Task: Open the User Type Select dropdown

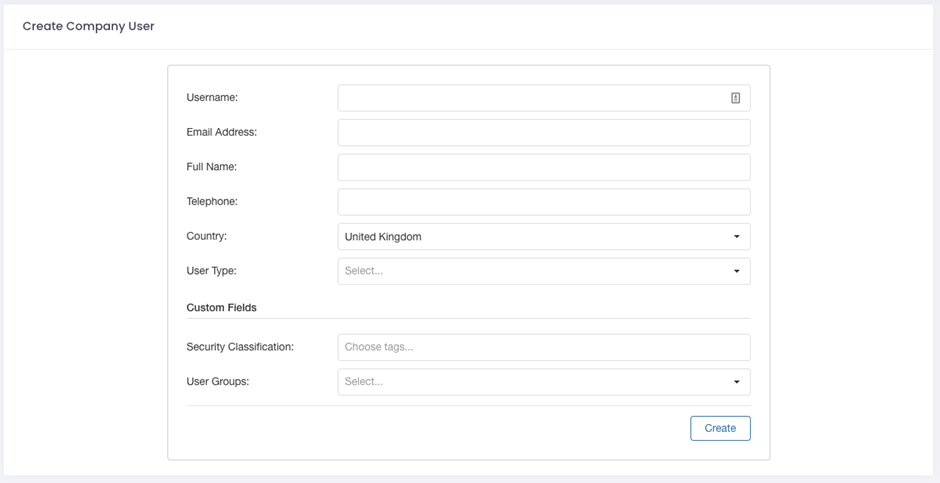Action: [544, 271]
